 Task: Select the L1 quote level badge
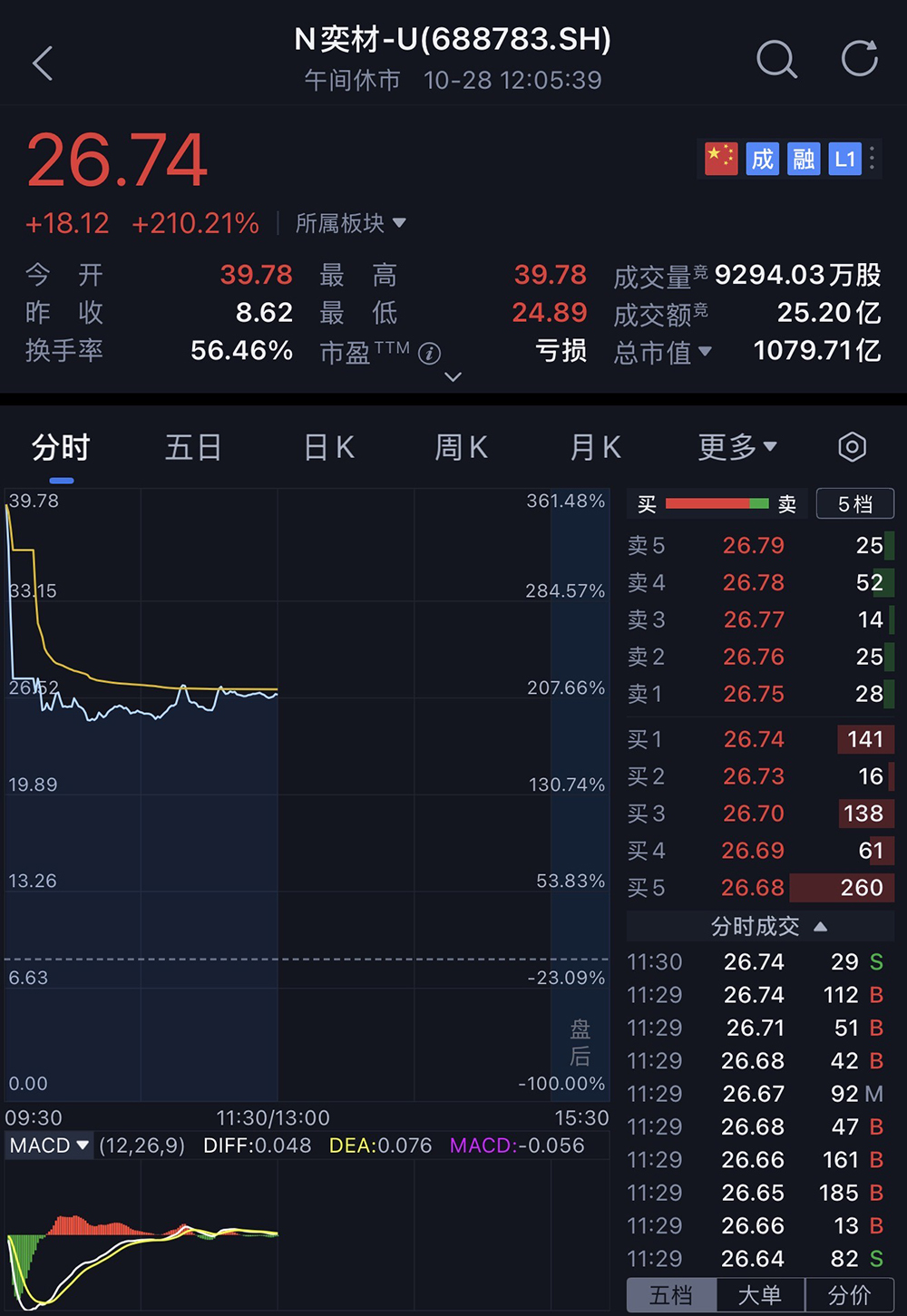(844, 159)
